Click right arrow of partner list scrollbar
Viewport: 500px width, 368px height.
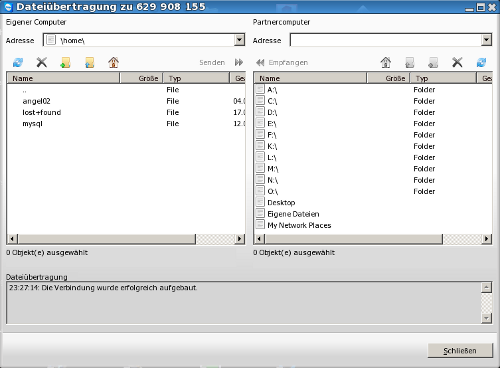(x=487, y=239)
